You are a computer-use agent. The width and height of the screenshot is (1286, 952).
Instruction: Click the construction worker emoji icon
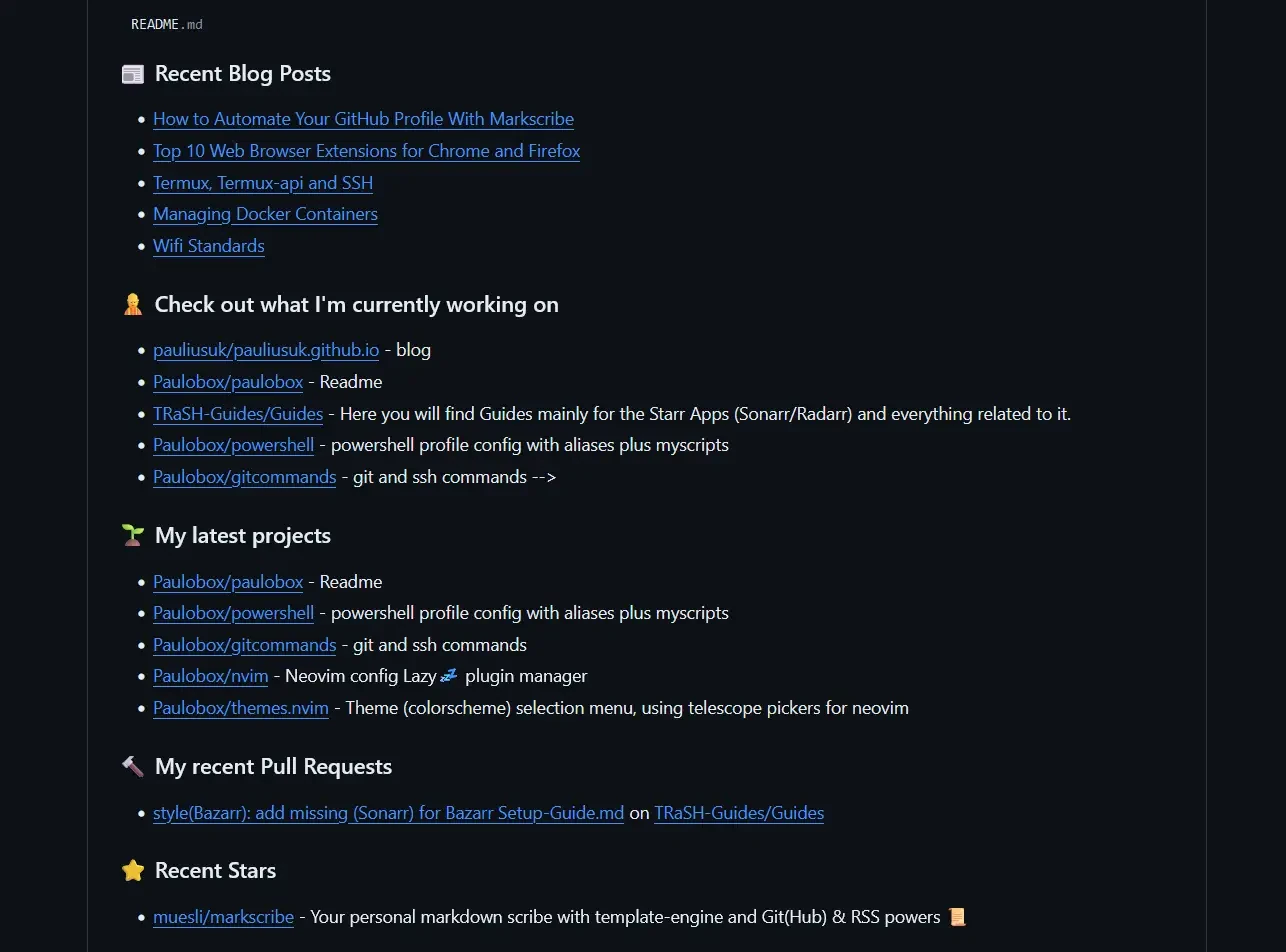133,305
